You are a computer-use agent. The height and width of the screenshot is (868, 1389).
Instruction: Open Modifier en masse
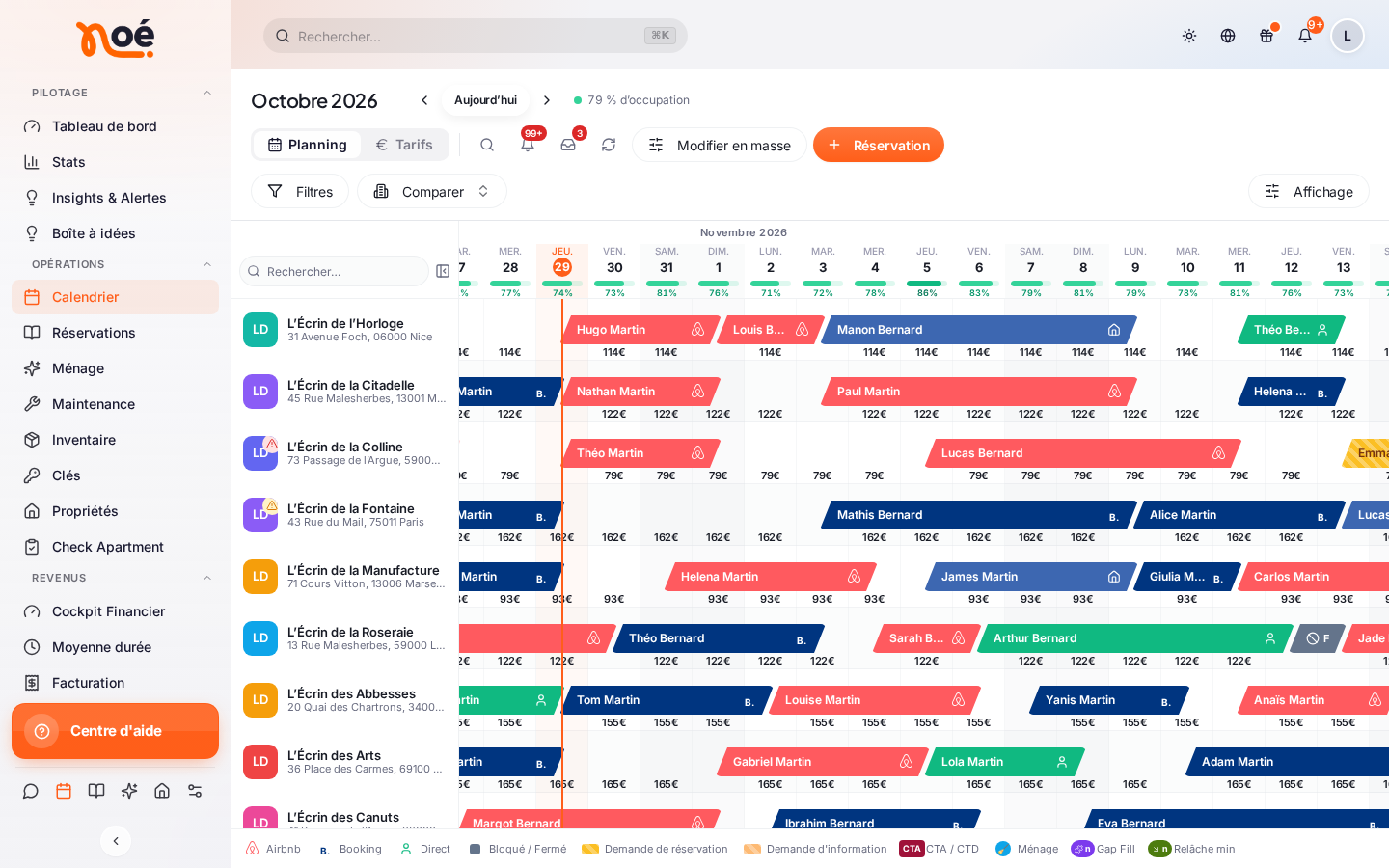pyautogui.click(x=720, y=145)
